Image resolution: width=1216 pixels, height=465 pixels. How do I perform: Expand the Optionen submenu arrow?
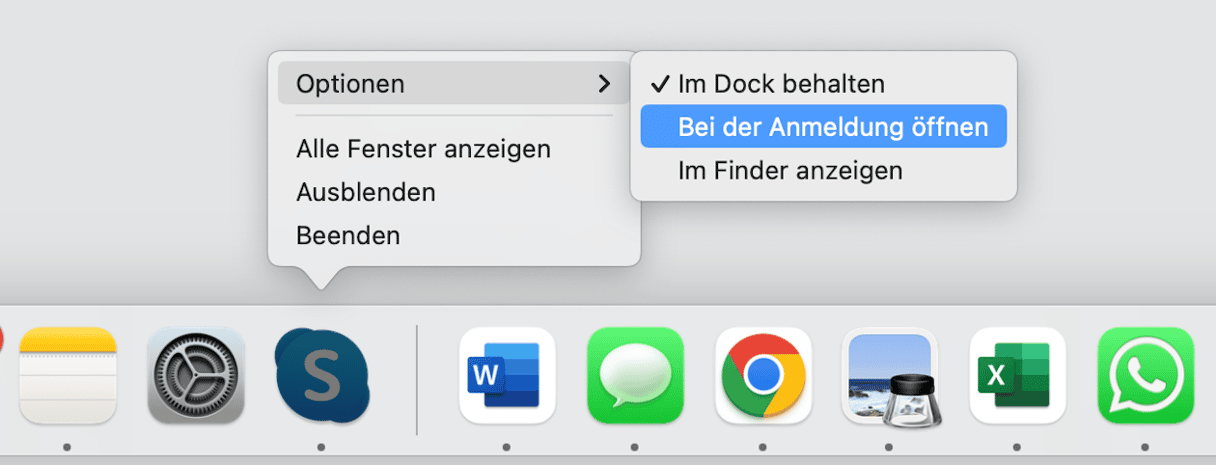pos(603,84)
